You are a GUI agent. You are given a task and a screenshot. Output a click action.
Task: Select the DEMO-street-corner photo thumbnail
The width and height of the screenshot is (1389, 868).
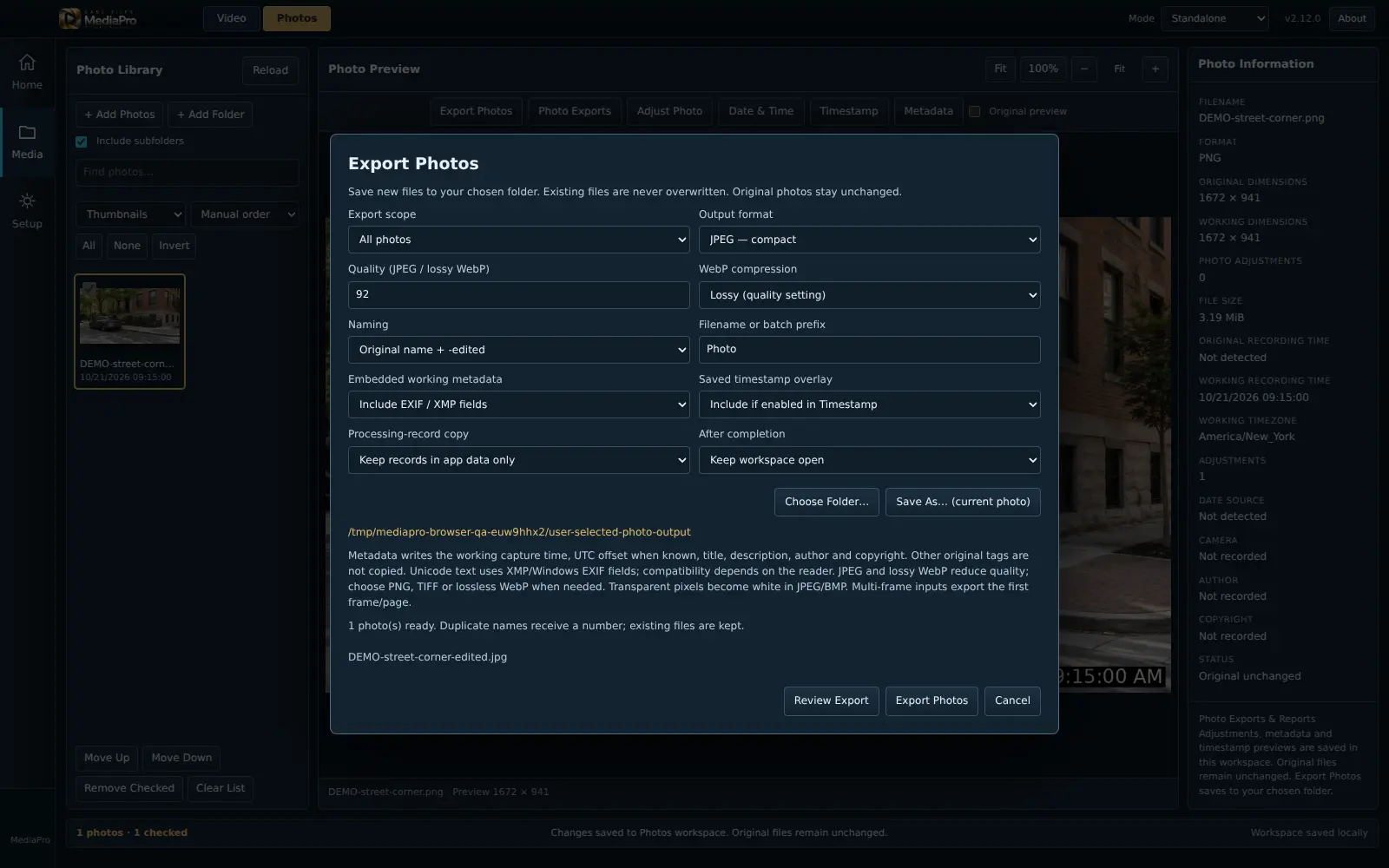click(129, 332)
